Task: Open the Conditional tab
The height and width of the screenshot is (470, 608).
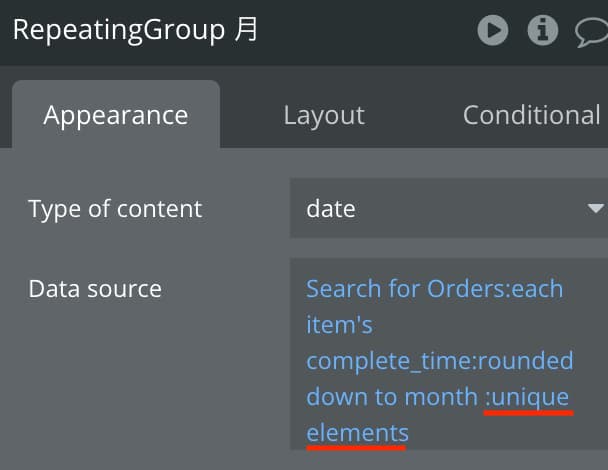Action: coord(532,115)
